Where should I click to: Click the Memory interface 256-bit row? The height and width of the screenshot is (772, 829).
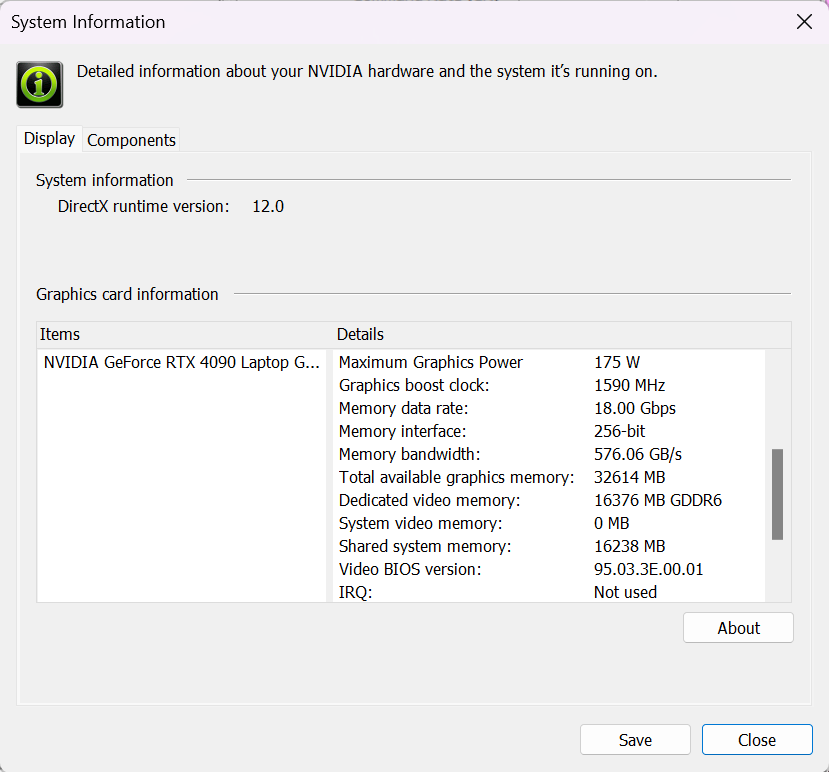pos(402,431)
